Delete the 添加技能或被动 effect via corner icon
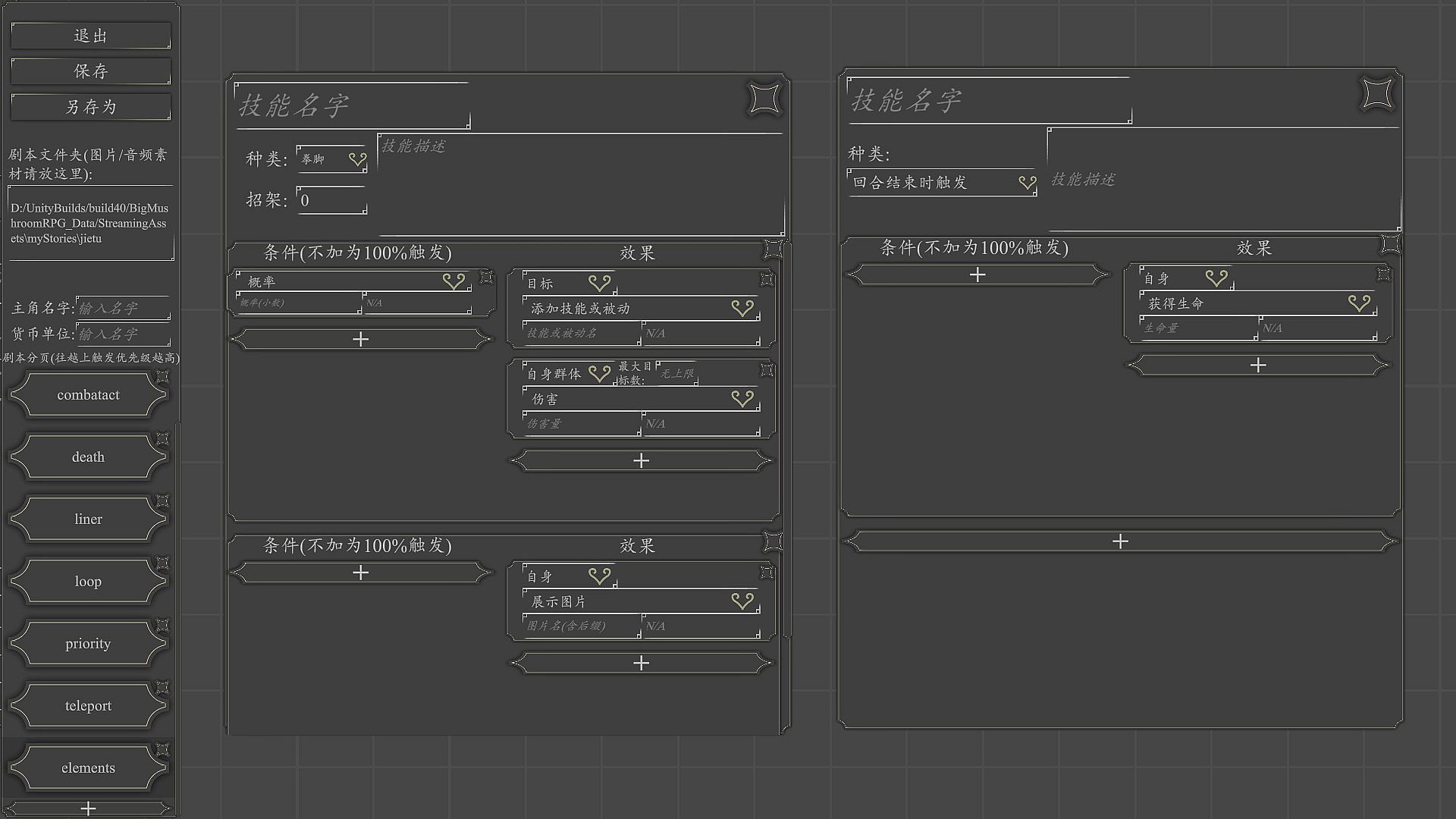 (767, 280)
